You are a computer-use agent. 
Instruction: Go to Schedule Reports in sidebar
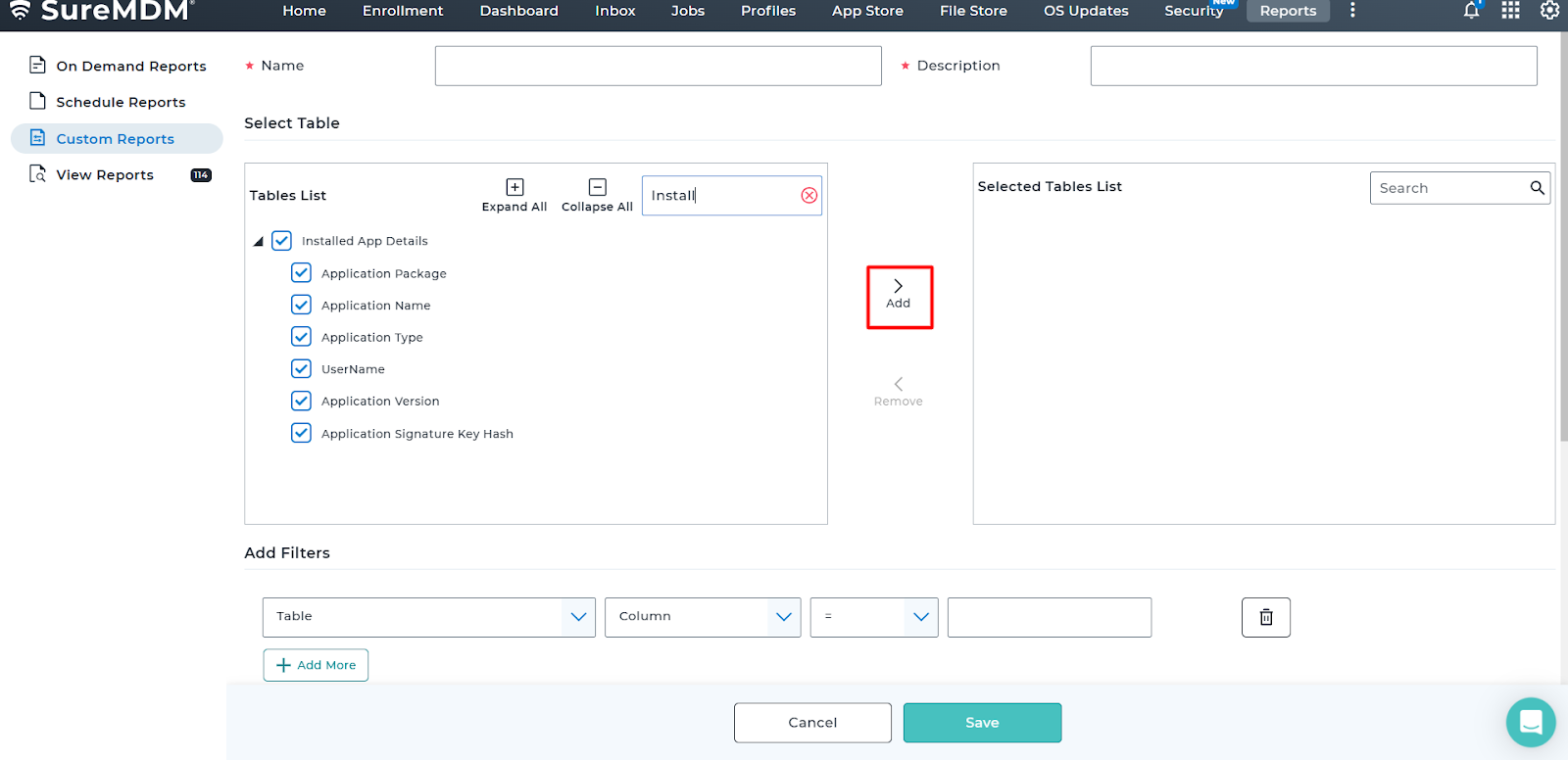(x=121, y=102)
